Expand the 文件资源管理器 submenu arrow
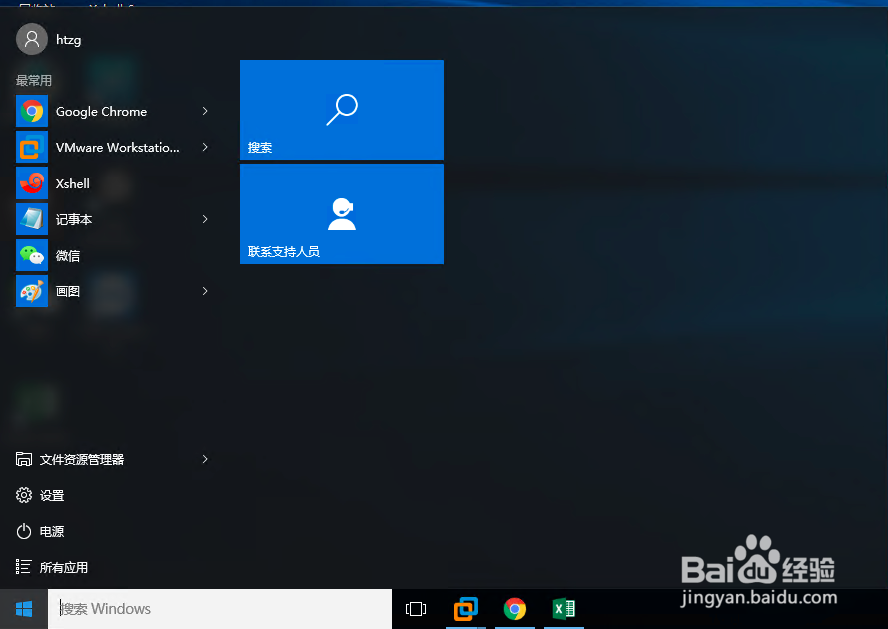Screen dimensions: 888x629 (205, 459)
